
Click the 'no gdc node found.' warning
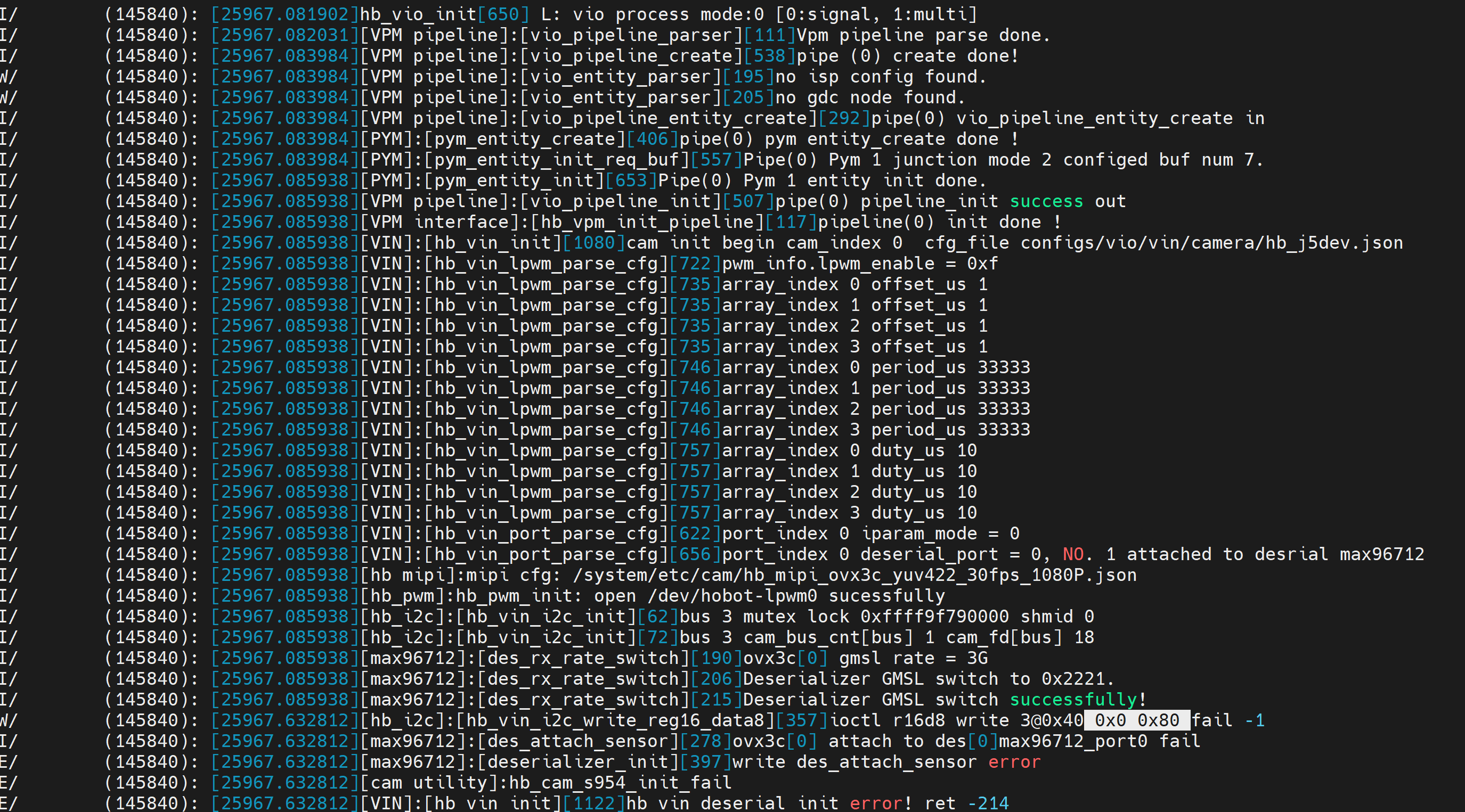pos(870,98)
